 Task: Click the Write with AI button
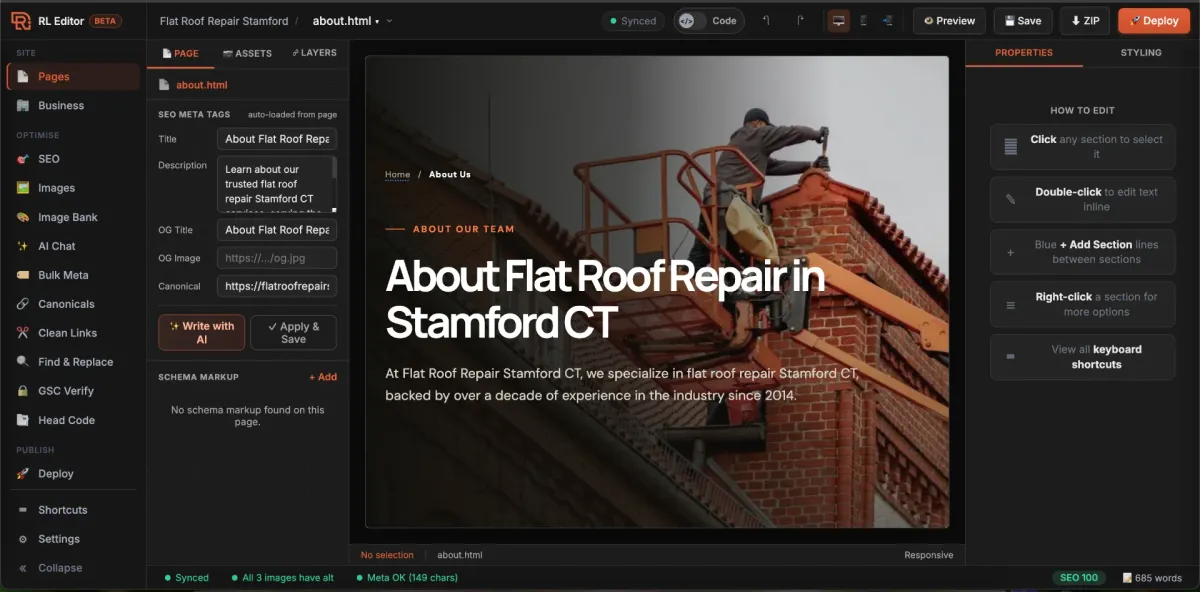coord(201,333)
